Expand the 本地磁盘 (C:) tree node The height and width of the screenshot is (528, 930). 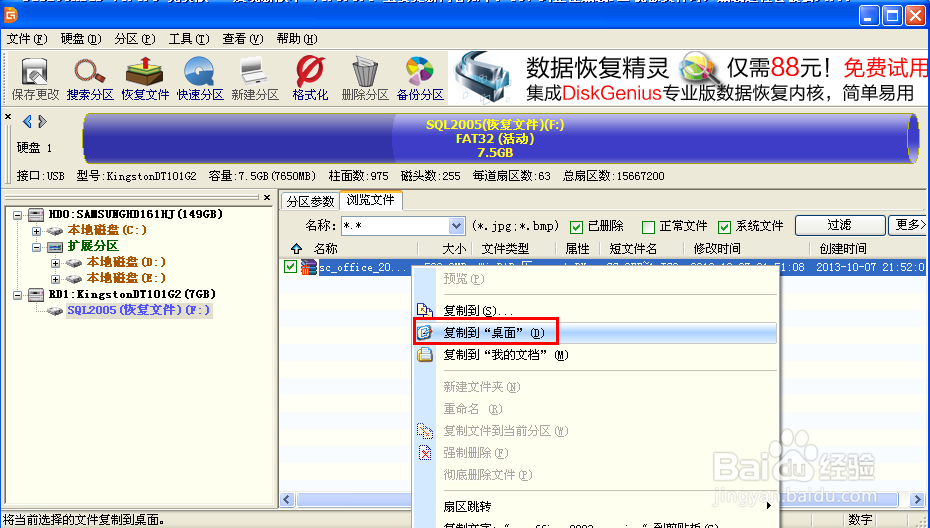(37, 231)
